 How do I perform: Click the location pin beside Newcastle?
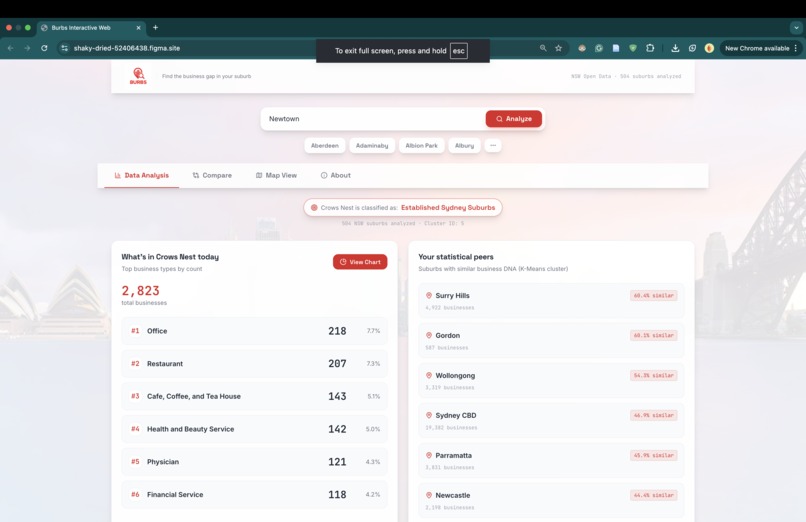pyautogui.click(x=429, y=495)
